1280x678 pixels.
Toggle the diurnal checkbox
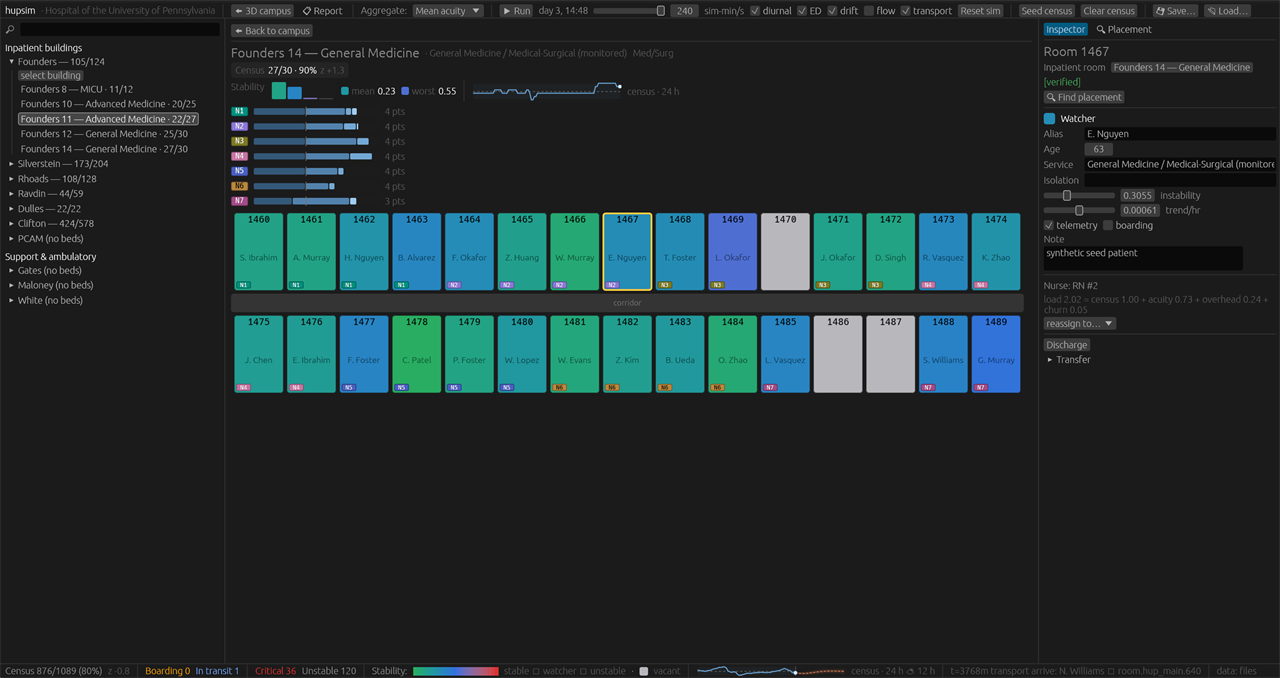[x=755, y=11]
